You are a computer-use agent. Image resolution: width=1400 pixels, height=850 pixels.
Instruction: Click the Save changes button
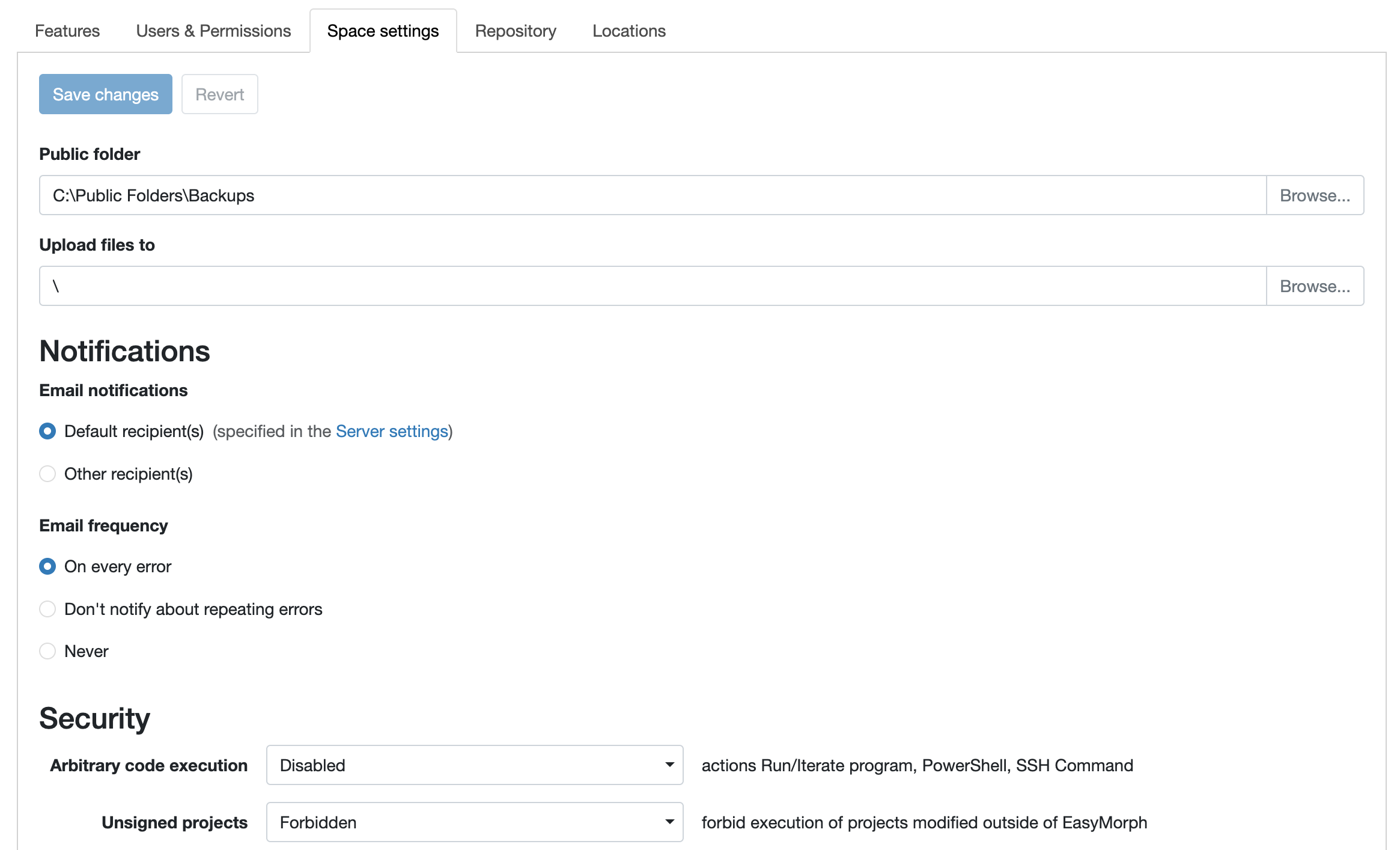coord(106,94)
